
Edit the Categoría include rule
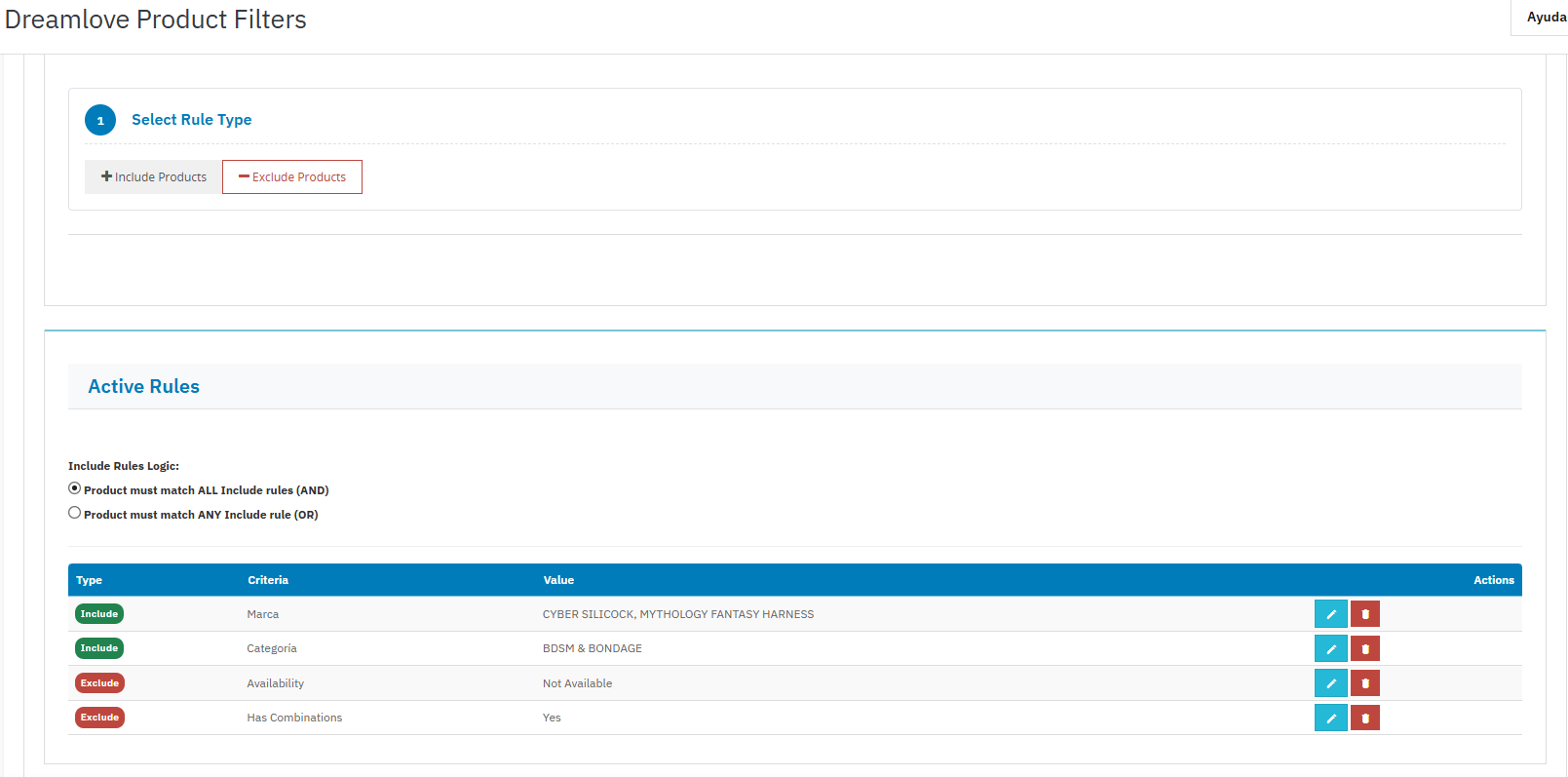click(1330, 648)
